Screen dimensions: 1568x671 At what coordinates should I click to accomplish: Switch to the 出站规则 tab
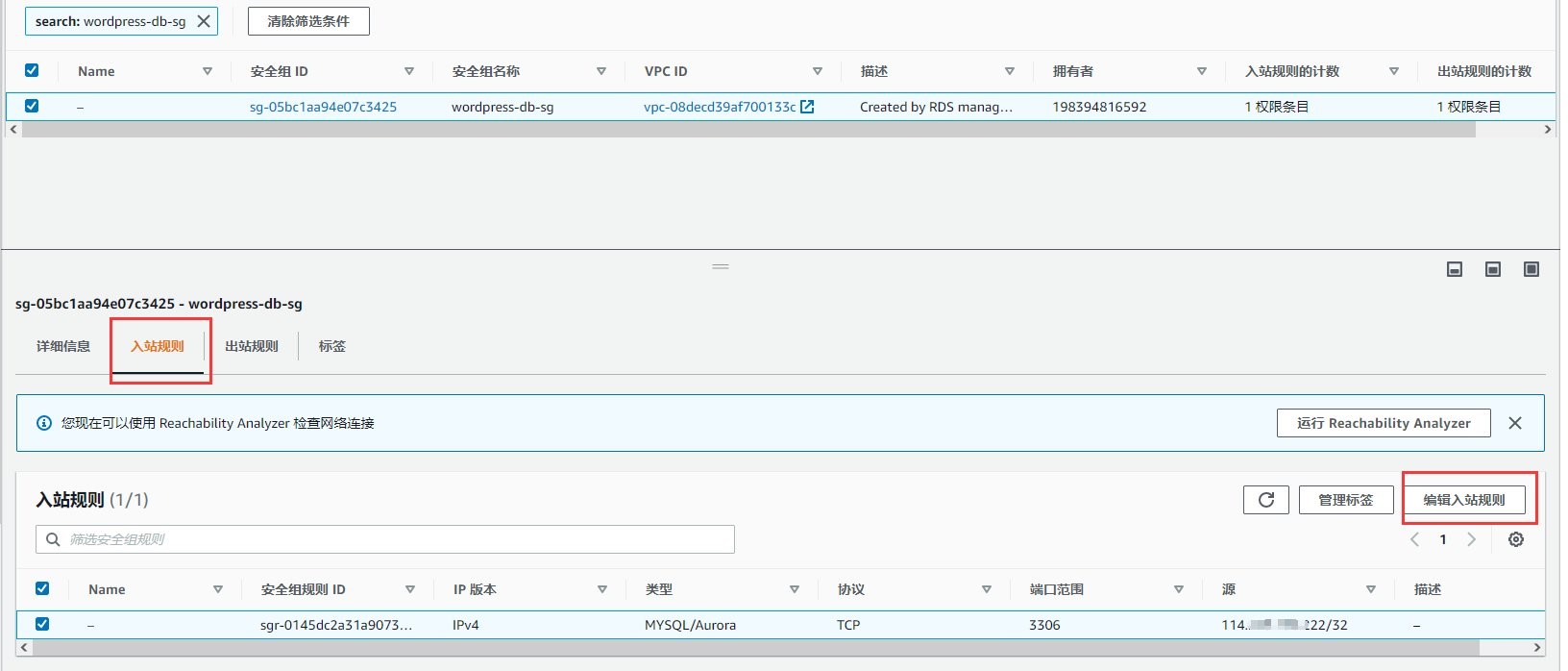tap(252, 346)
